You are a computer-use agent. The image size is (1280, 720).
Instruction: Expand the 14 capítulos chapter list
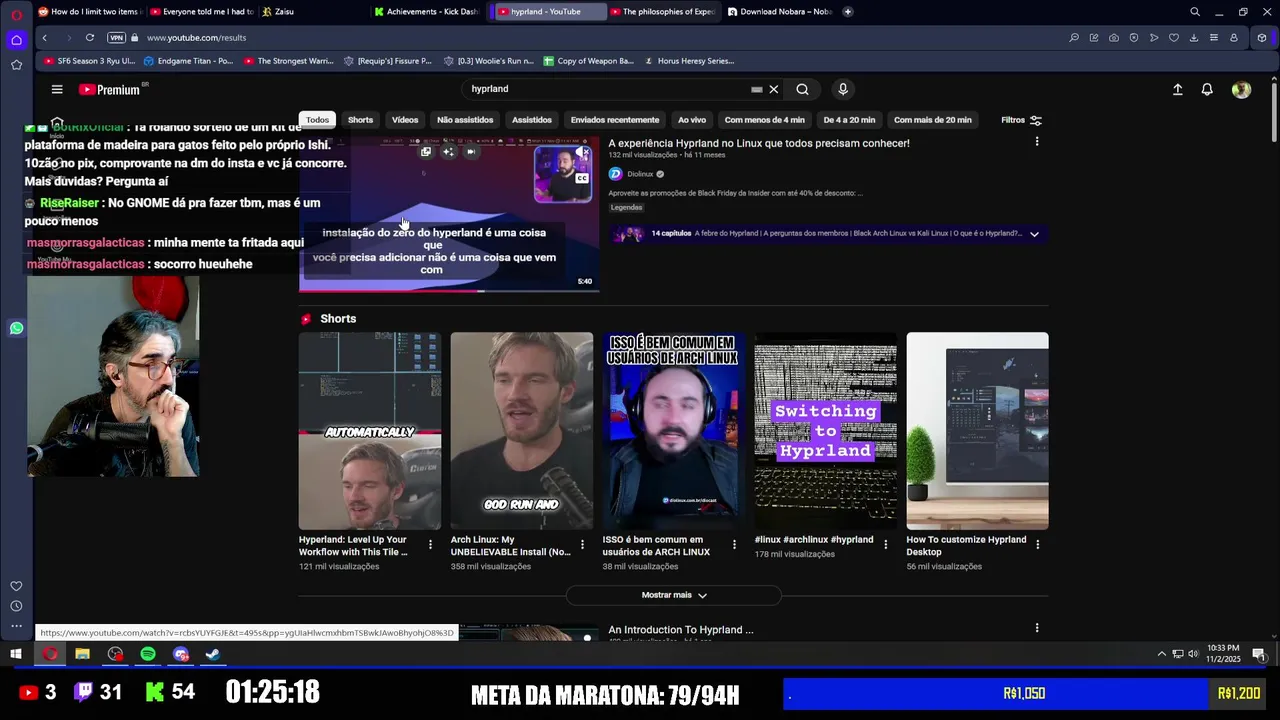[1034, 234]
